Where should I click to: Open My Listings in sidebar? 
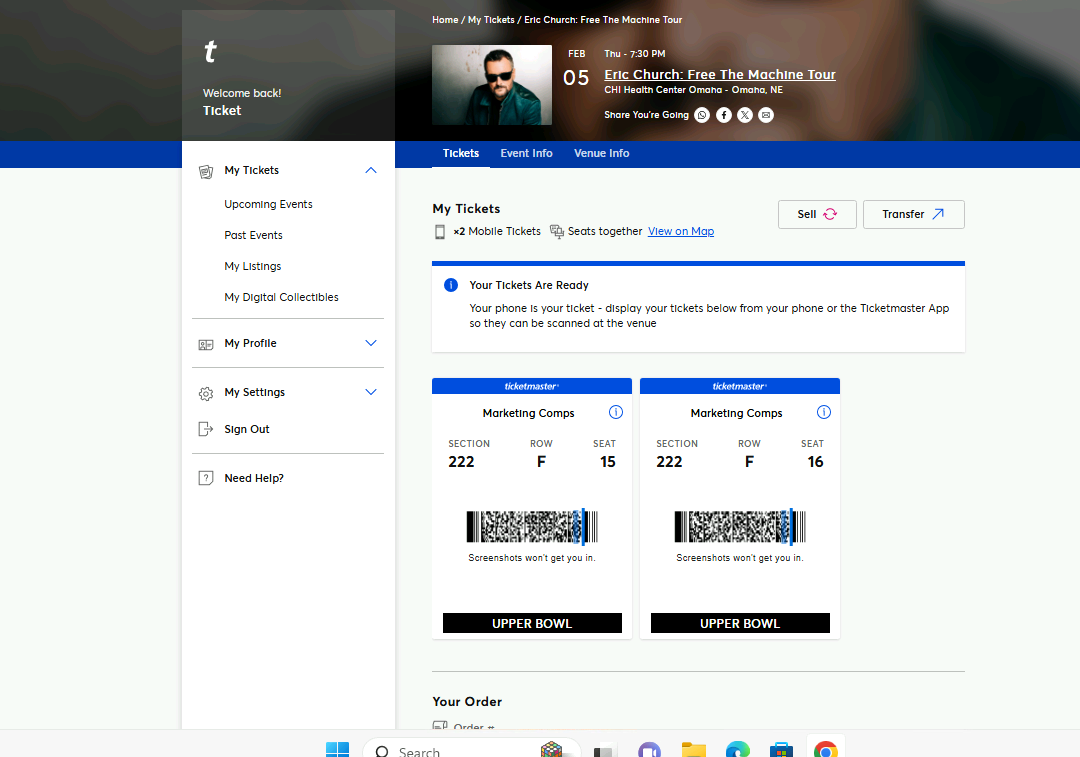[x=252, y=266]
